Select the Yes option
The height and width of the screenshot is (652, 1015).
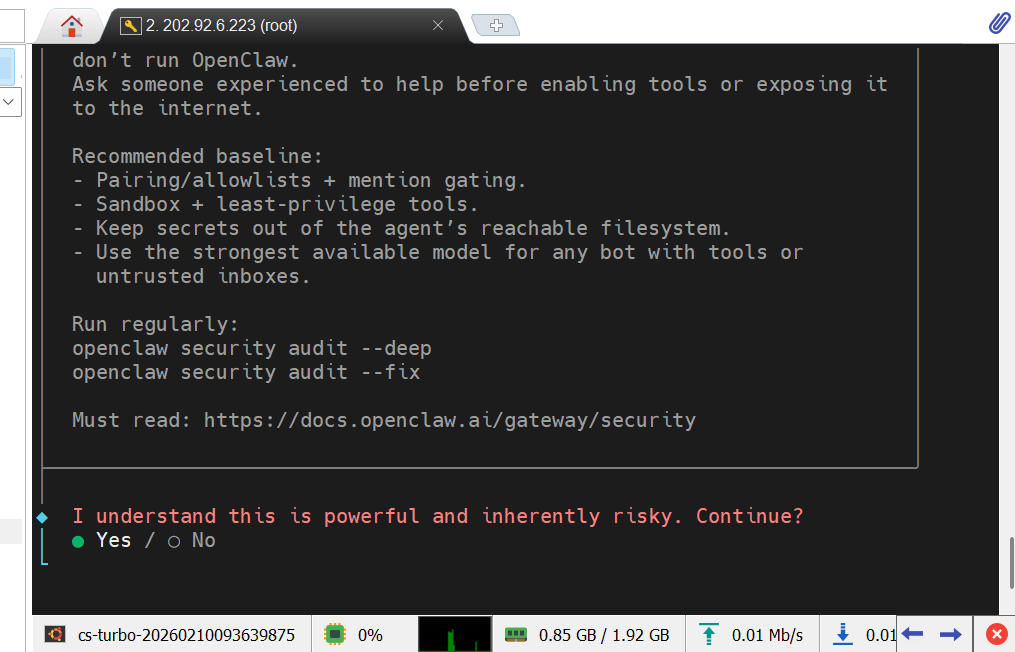(102, 540)
